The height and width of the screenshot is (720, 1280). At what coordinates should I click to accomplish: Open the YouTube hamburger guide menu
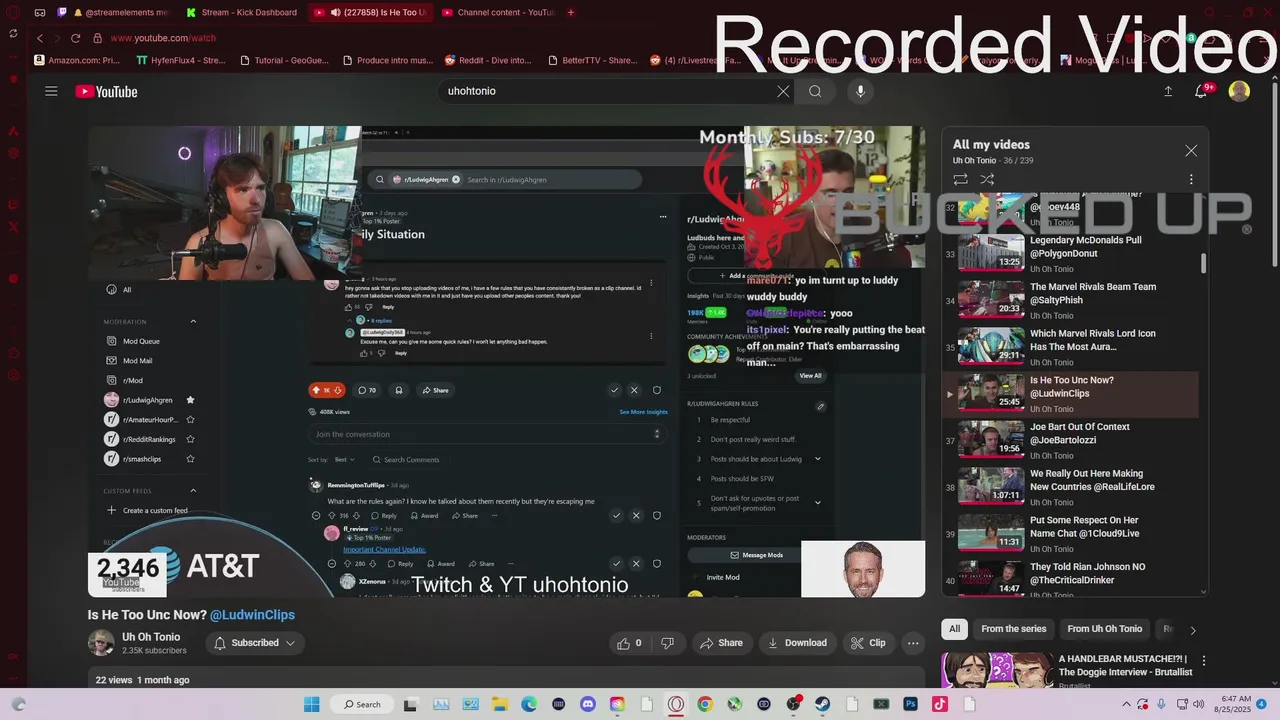tap(51, 91)
